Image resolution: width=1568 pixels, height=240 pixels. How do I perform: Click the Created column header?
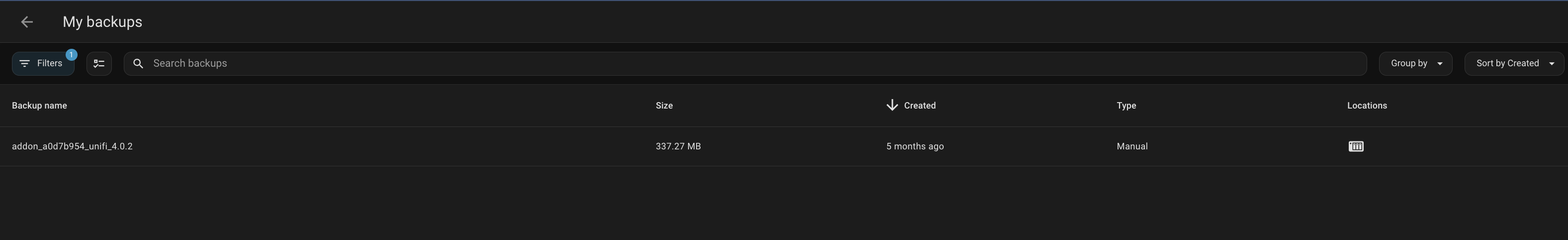pos(920,106)
